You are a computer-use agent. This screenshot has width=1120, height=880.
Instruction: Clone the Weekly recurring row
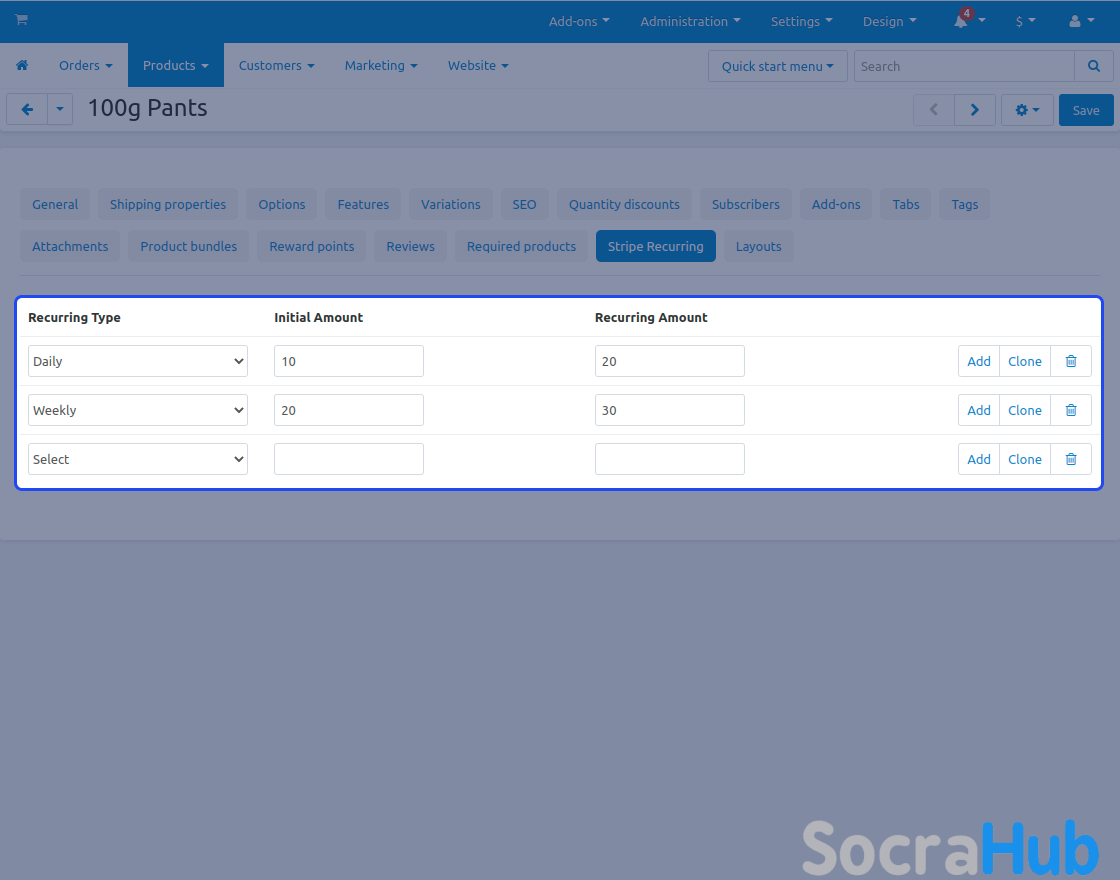(x=1024, y=410)
